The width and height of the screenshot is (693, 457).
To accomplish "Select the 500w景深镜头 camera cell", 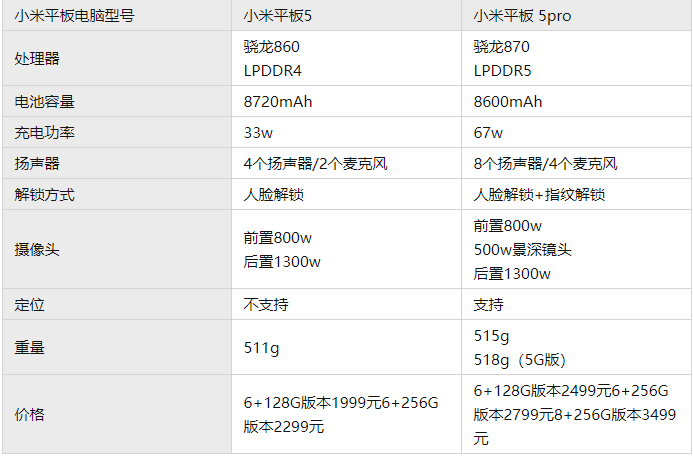I will click(523, 250).
